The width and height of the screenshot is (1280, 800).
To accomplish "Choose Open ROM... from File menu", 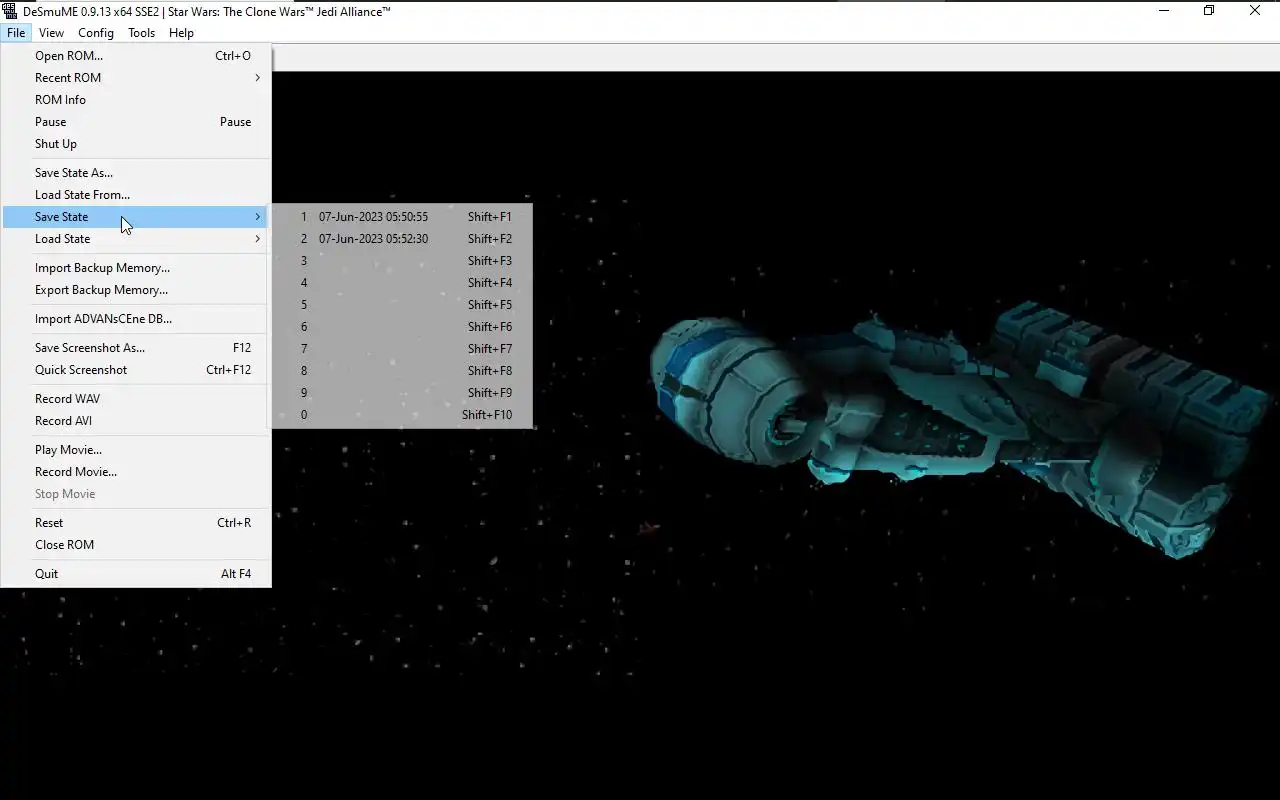I will click(x=136, y=56).
